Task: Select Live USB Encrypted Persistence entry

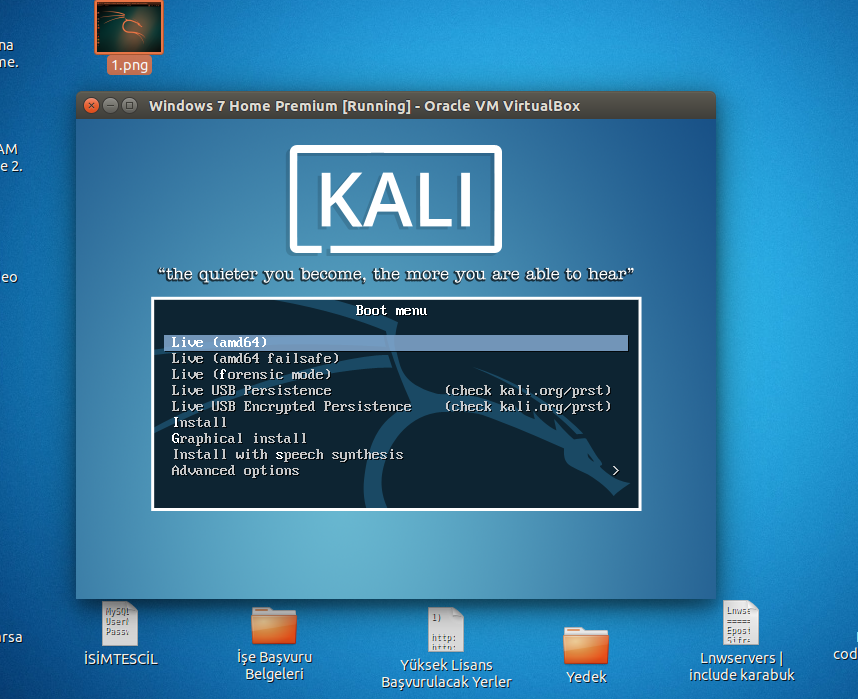Action: coord(396,407)
